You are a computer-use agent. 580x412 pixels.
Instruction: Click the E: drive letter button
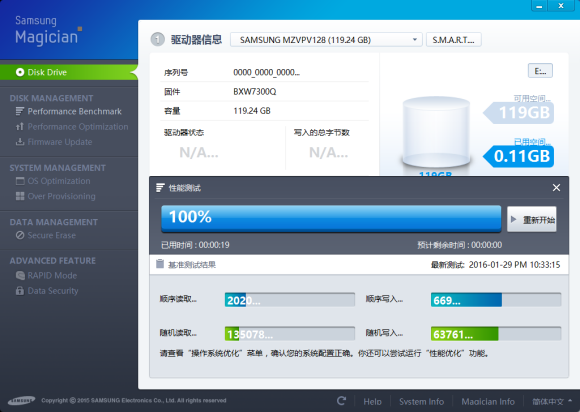click(x=540, y=71)
